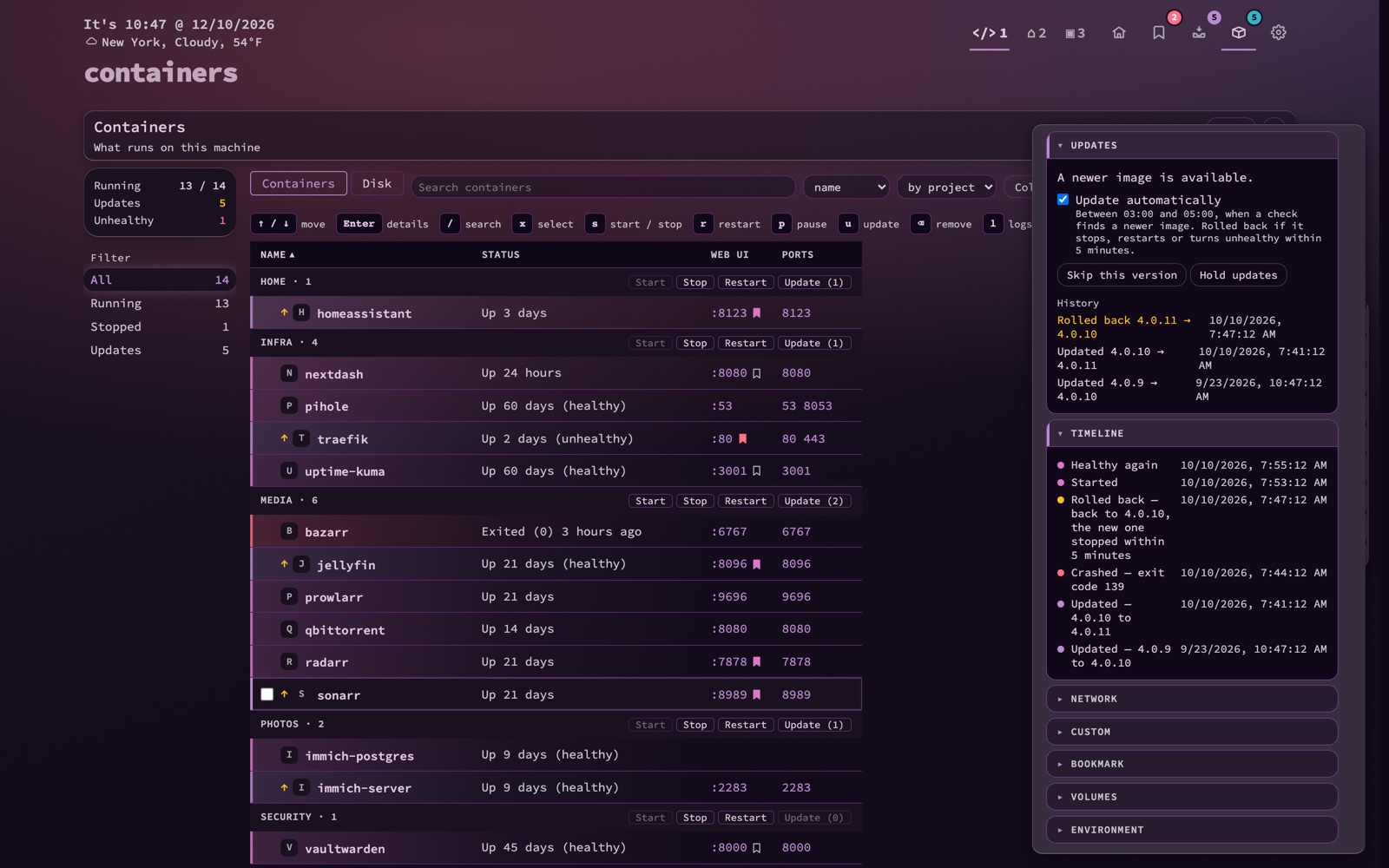1389x868 pixels.
Task: Select the Containers tab
Action: coord(299,184)
